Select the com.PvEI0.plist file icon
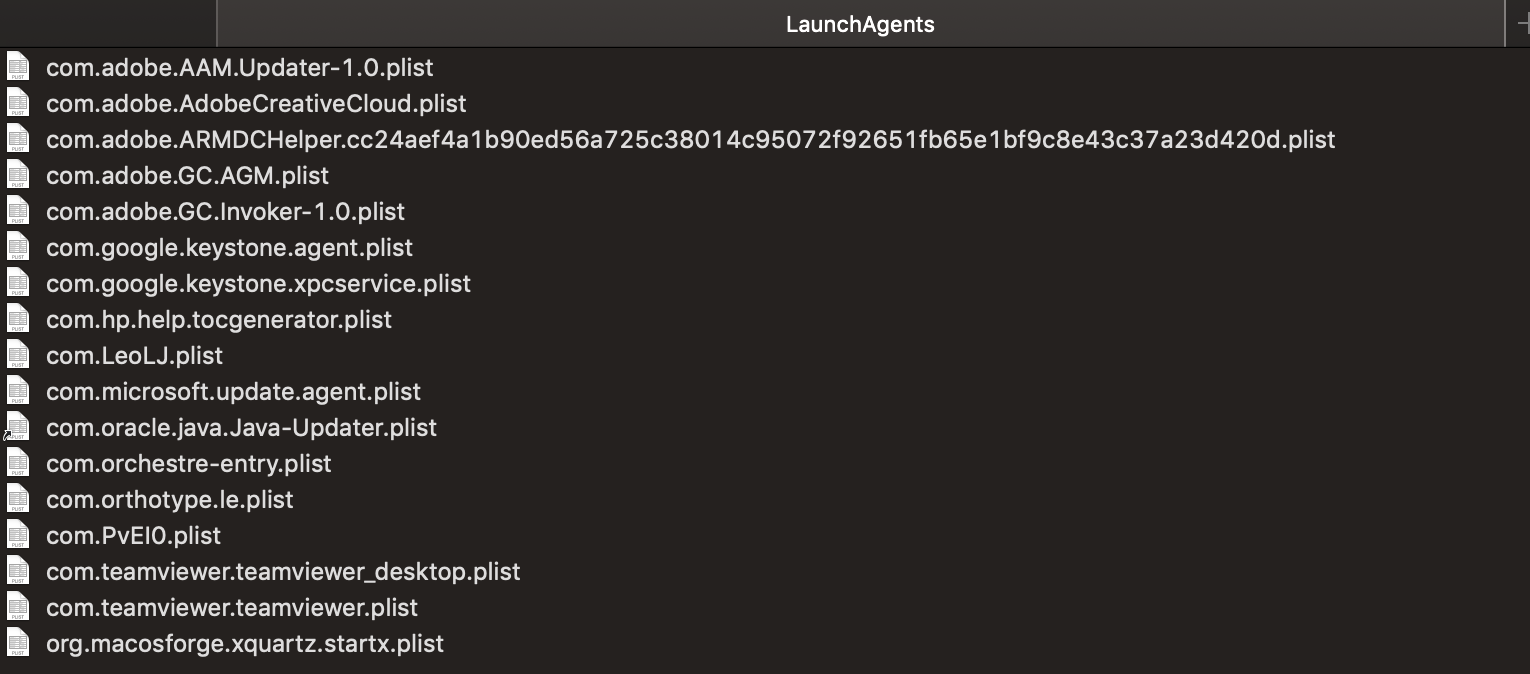 [18, 536]
